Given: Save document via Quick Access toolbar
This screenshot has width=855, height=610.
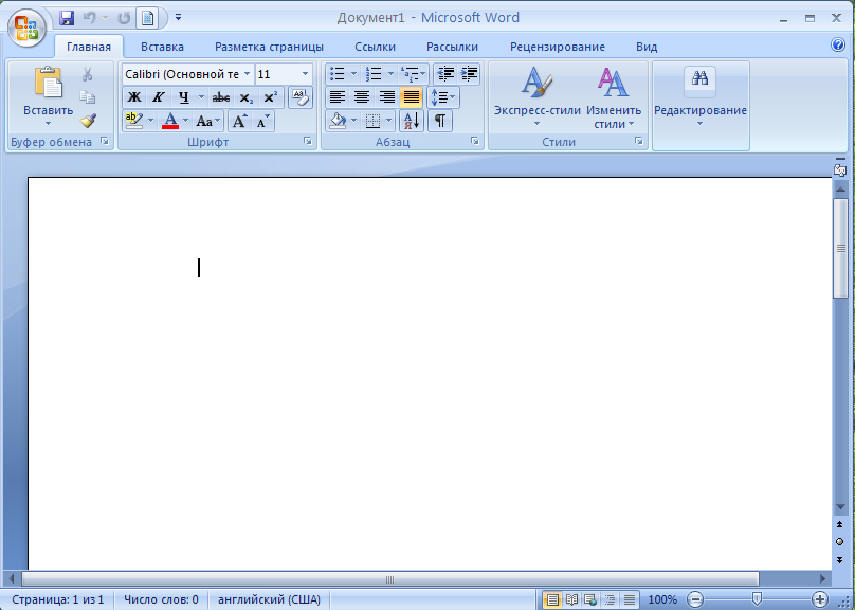Looking at the screenshot, I should 67,18.
